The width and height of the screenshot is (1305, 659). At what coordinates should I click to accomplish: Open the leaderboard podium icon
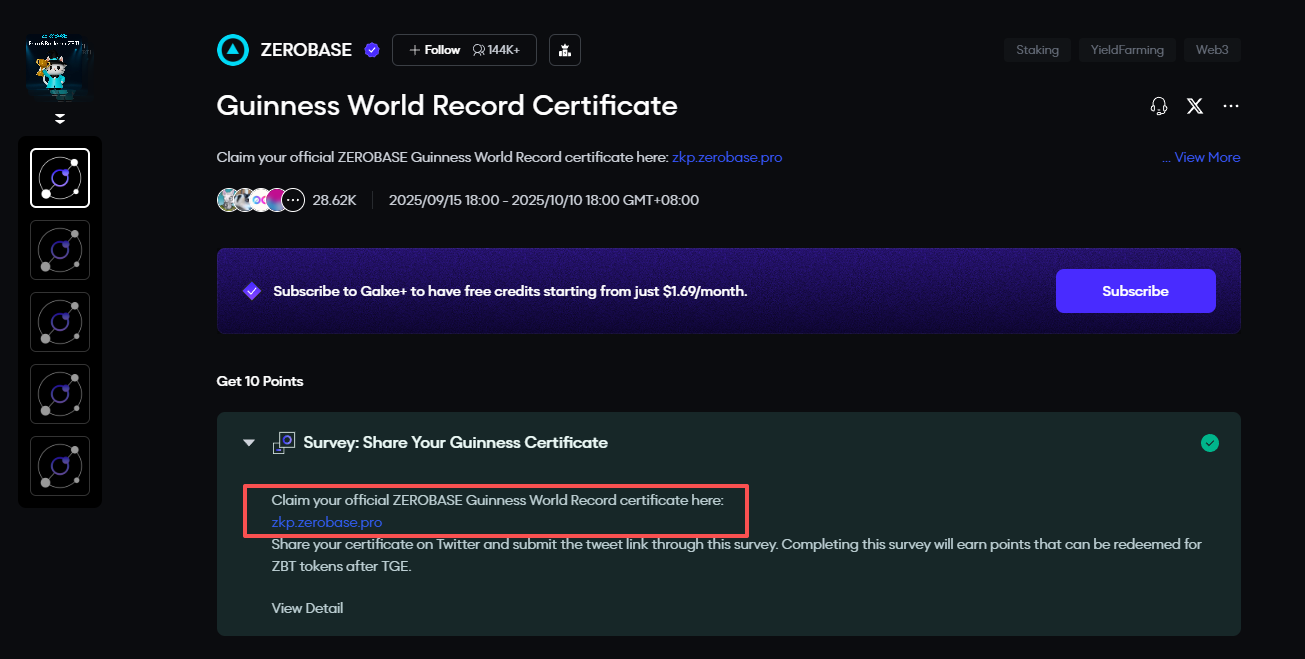[565, 50]
